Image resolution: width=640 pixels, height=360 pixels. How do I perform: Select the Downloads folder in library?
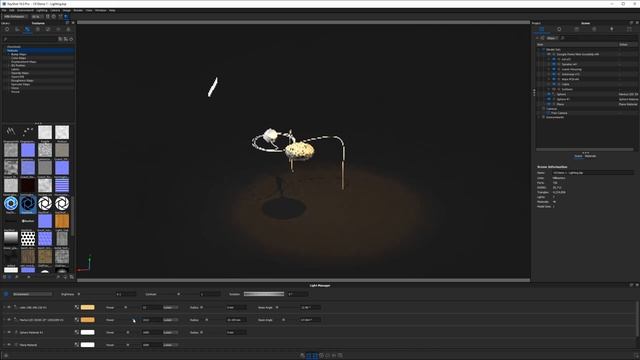click(x=14, y=47)
